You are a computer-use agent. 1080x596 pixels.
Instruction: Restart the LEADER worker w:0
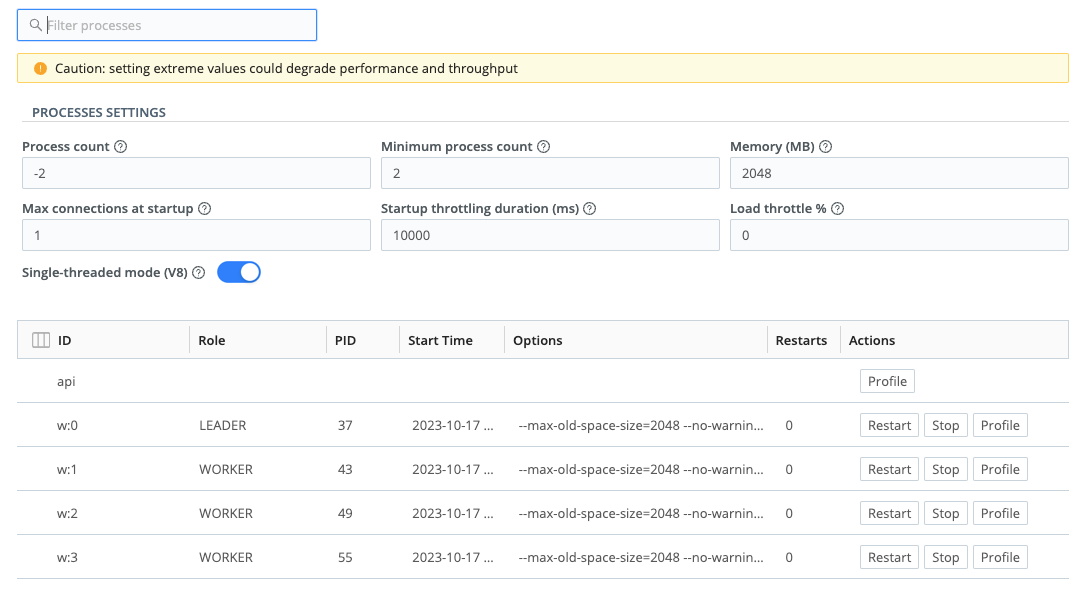pos(889,425)
